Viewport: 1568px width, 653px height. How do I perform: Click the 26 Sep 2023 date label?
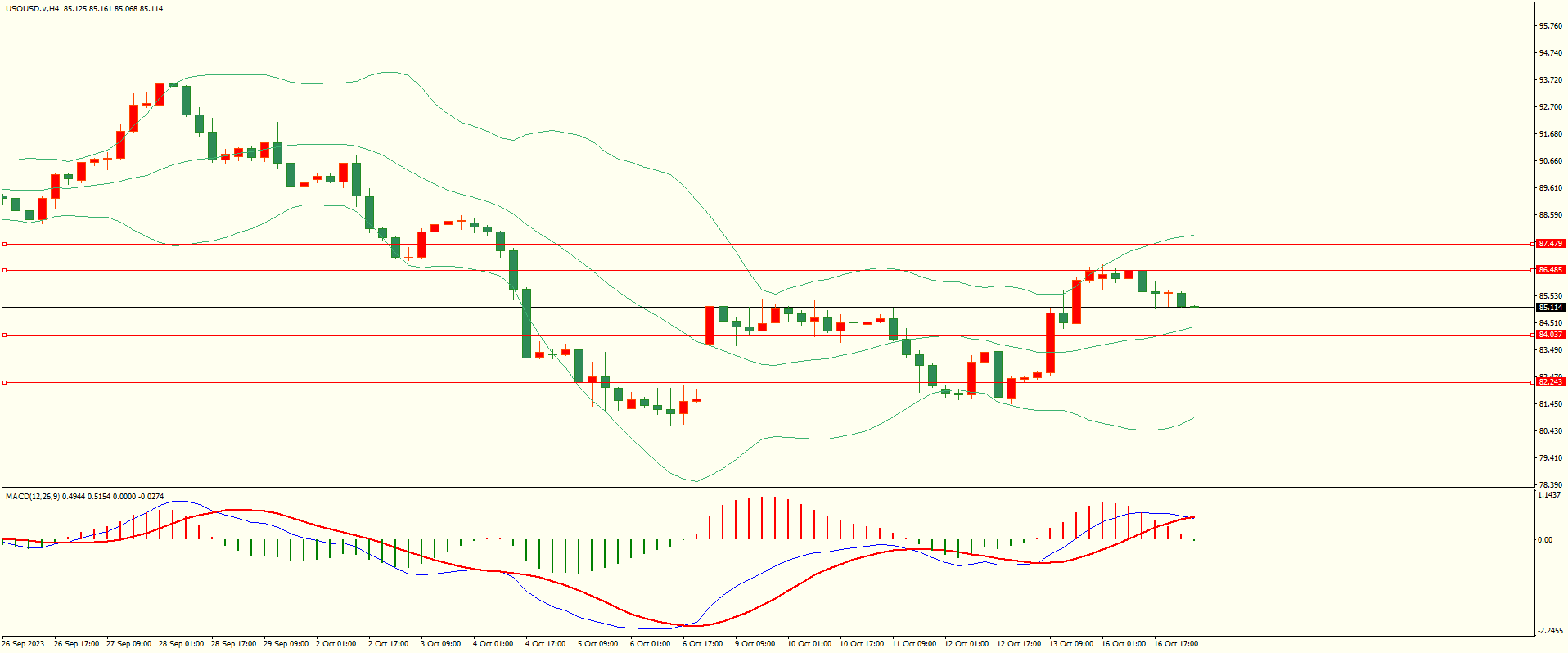[x=24, y=644]
